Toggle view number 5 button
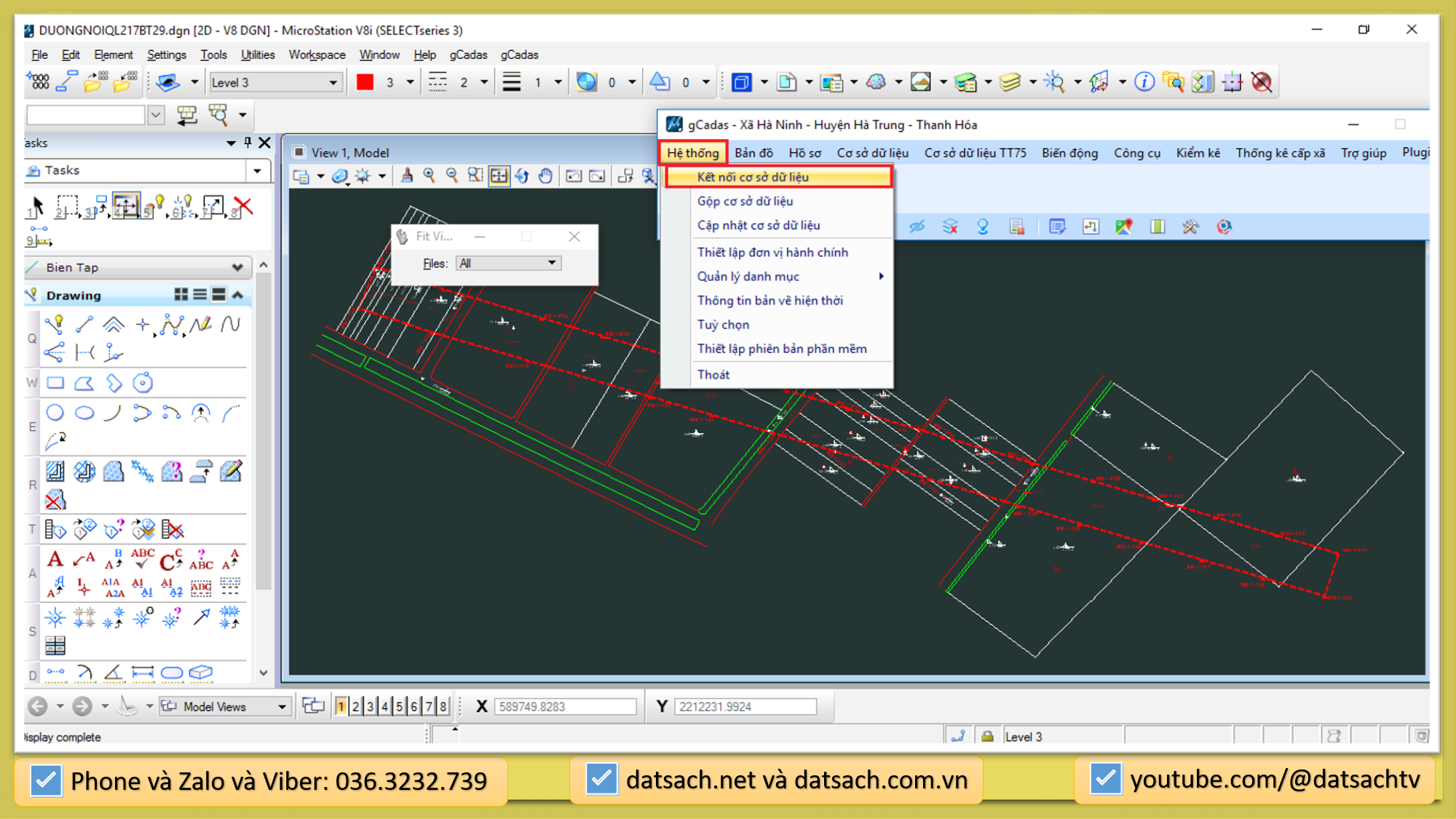This screenshot has height=819, width=1456. (x=399, y=706)
